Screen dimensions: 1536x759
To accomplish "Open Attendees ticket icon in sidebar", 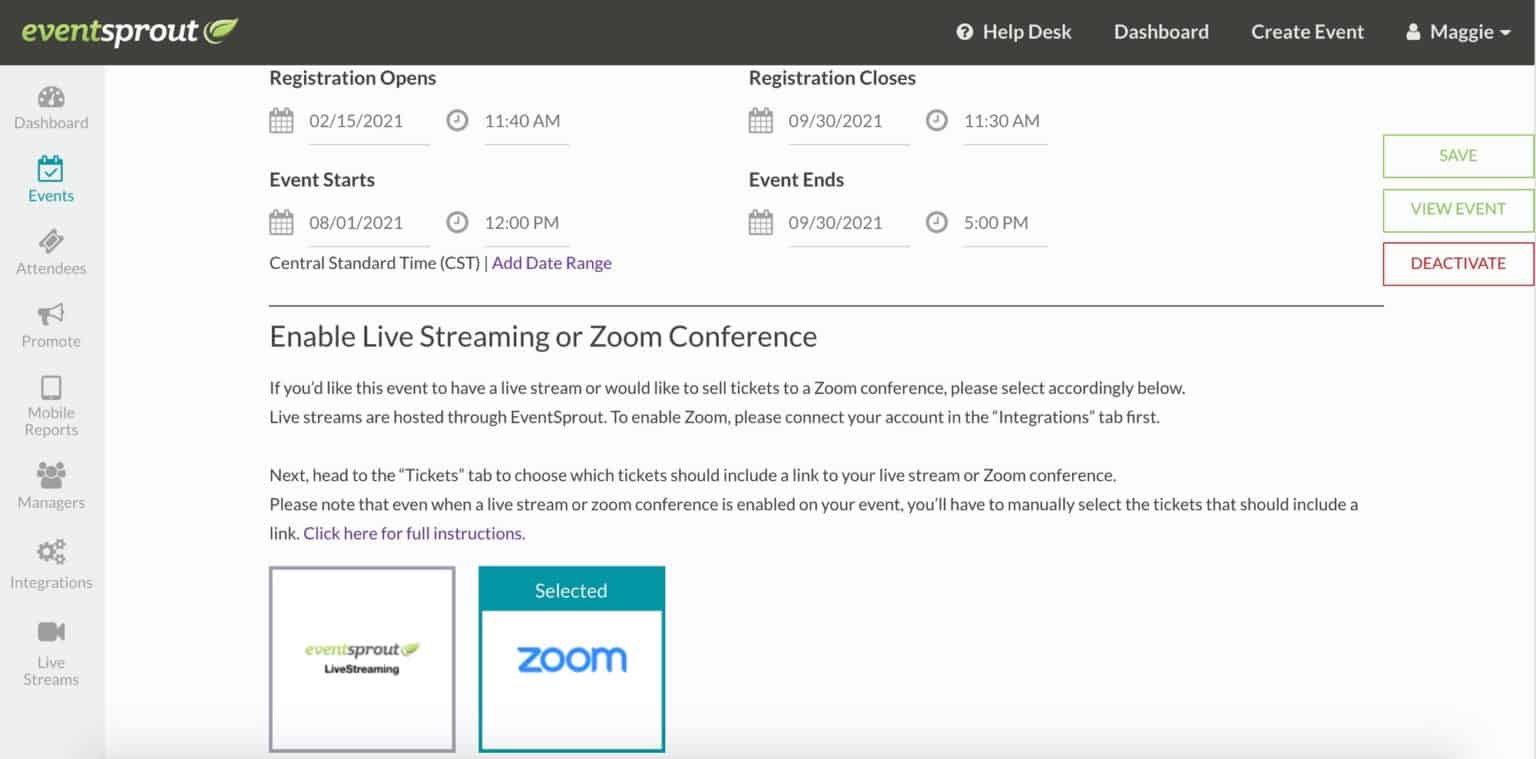I will pyautogui.click(x=51, y=241).
